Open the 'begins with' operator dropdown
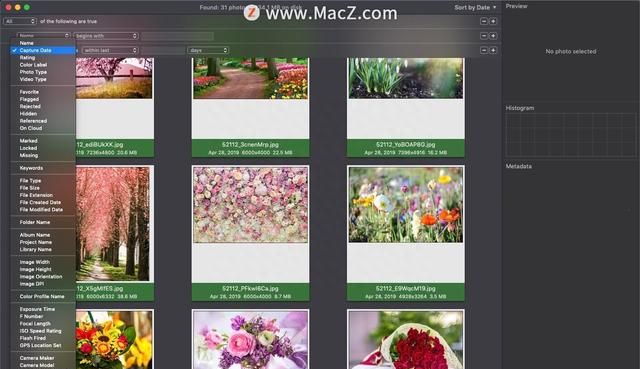Image resolution: width=640 pixels, height=369 pixels. pyautogui.click(x=106, y=36)
